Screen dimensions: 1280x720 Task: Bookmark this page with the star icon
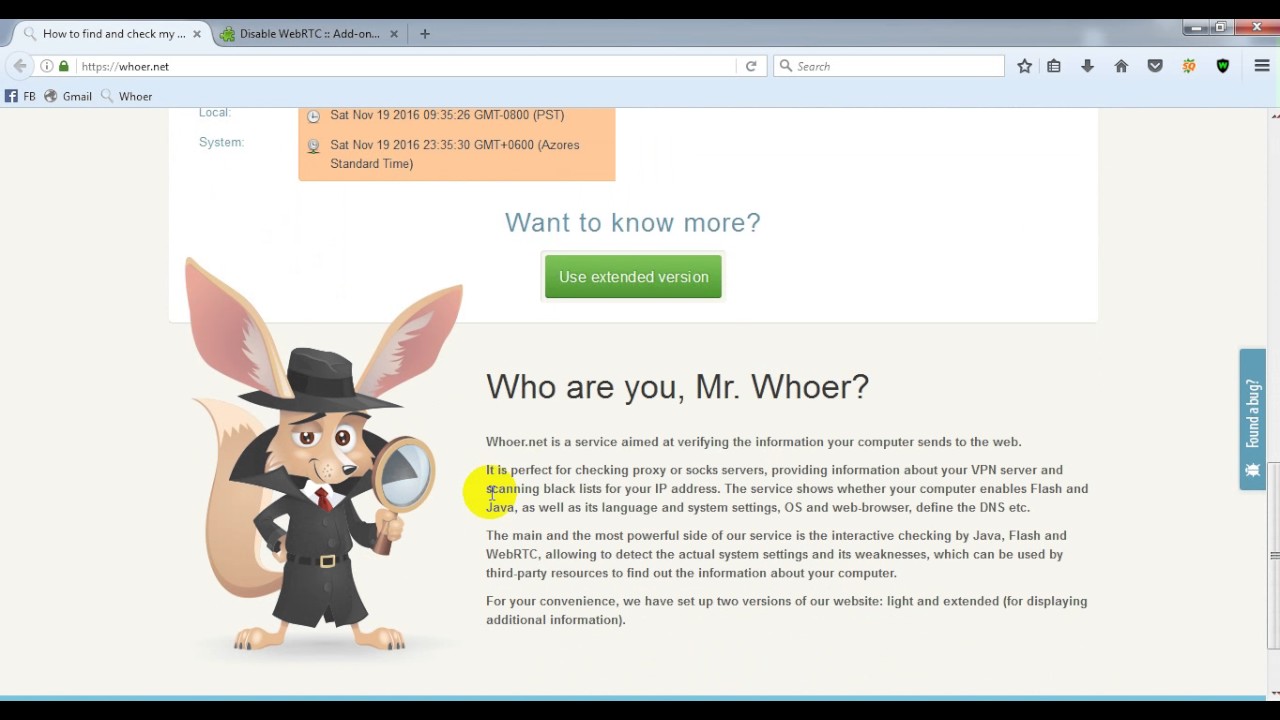coord(1025,66)
